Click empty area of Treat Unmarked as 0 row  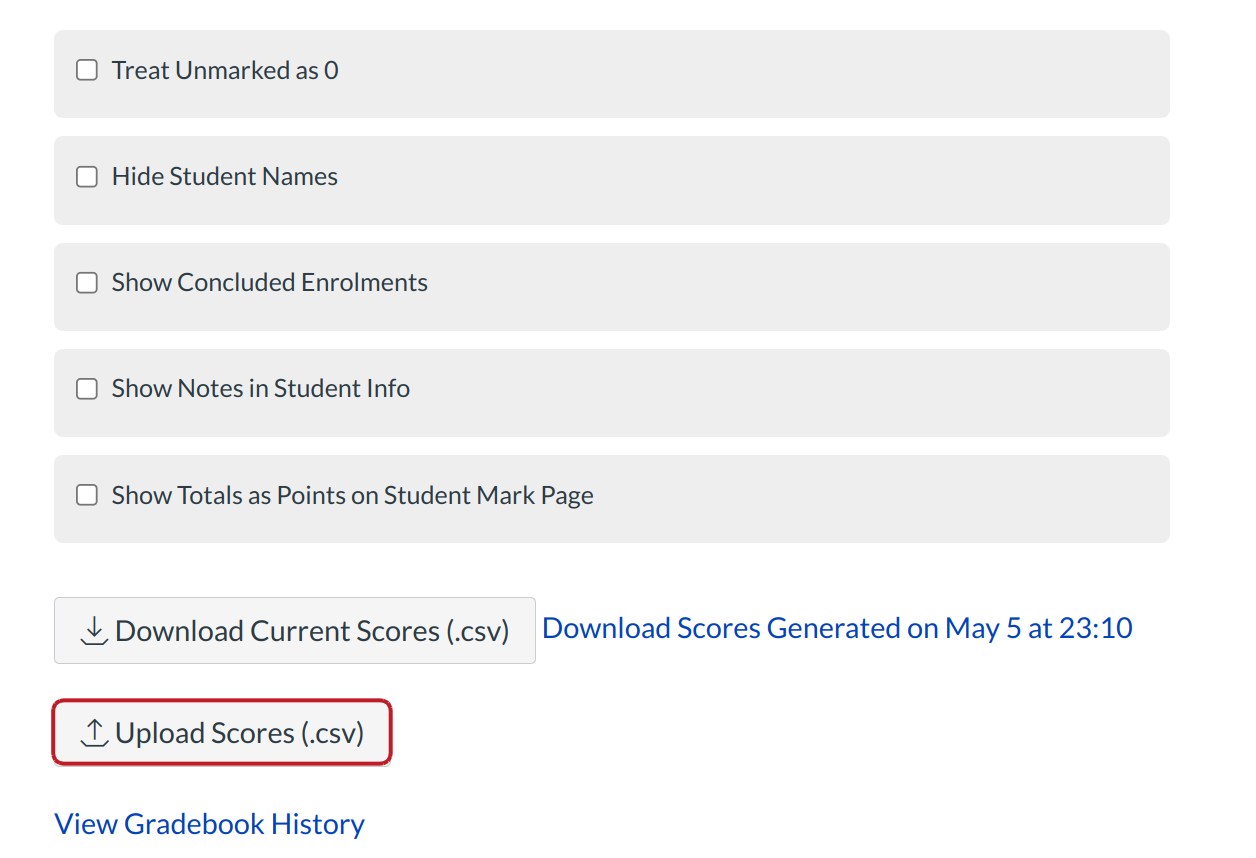point(750,74)
